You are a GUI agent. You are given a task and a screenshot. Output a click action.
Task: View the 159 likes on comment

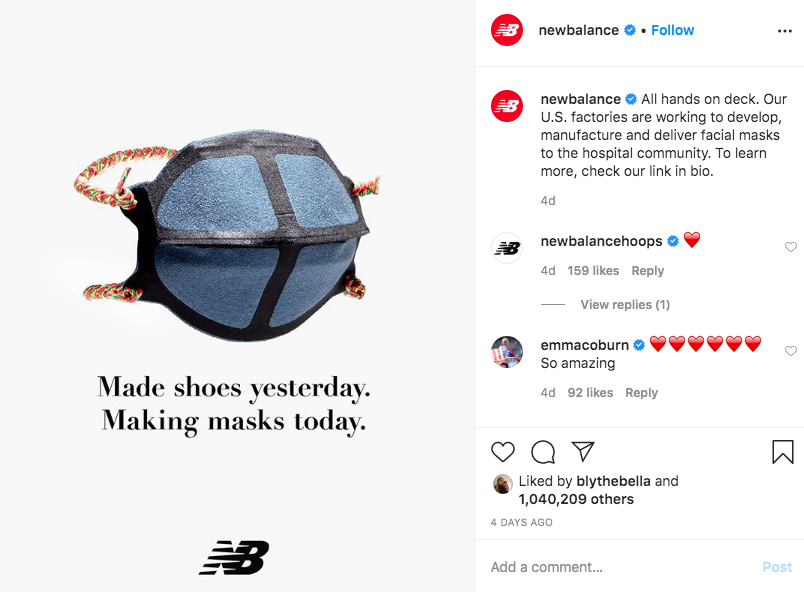[593, 271]
